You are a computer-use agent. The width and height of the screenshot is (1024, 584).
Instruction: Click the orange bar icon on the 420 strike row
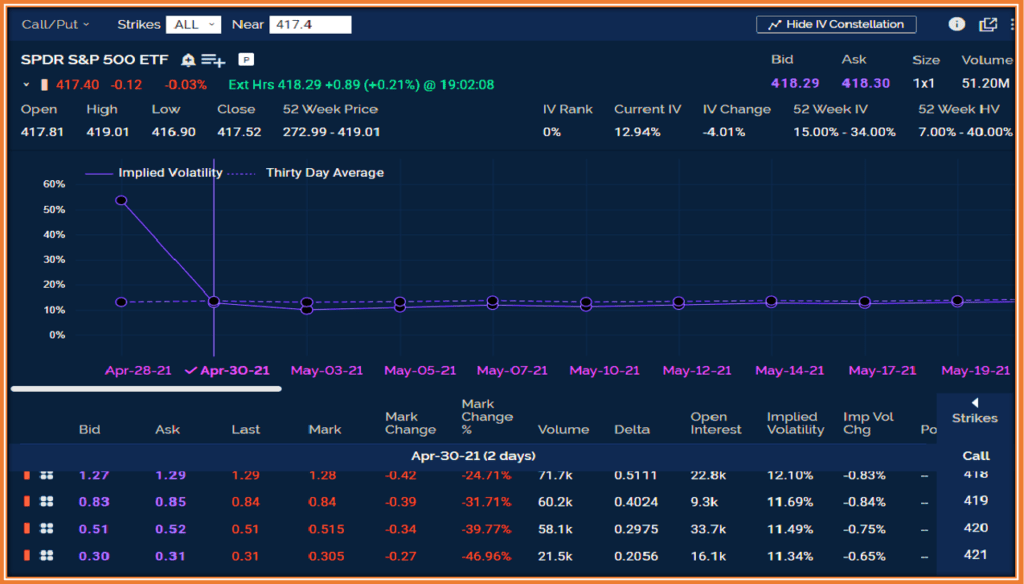click(27, 529)
